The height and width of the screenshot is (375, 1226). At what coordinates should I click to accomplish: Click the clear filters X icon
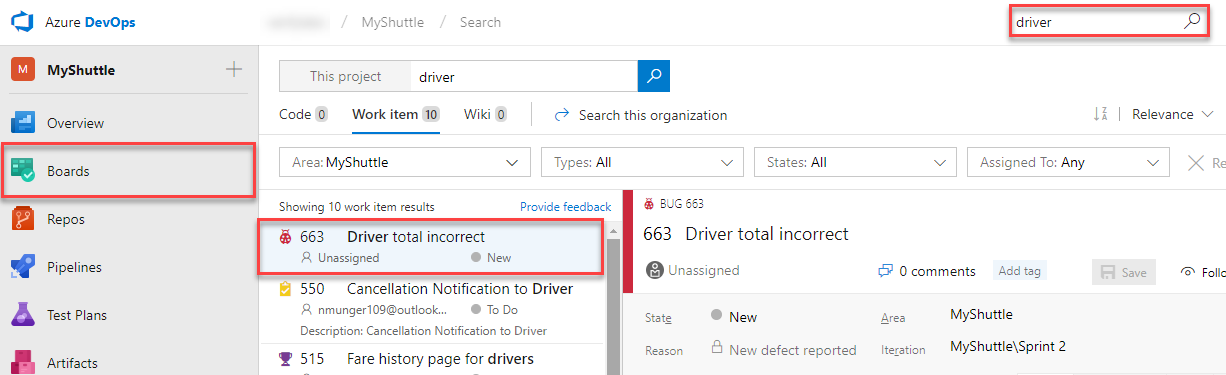click(1195, 162)
